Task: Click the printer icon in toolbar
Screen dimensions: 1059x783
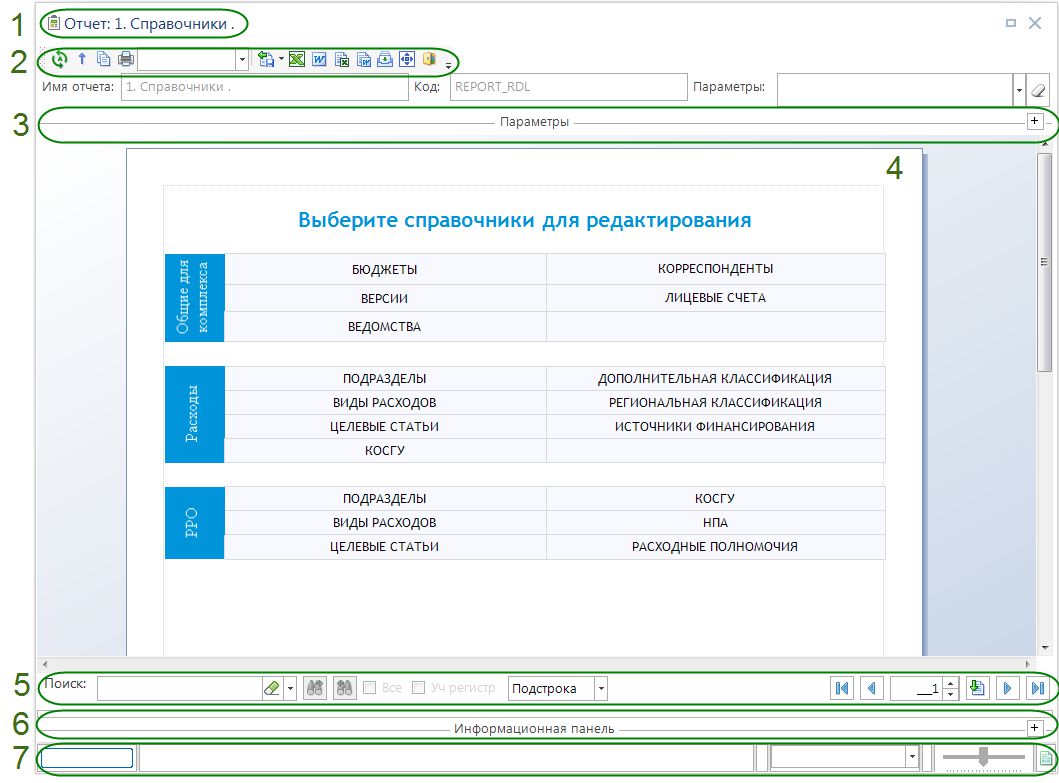Action: coord(126,60)
